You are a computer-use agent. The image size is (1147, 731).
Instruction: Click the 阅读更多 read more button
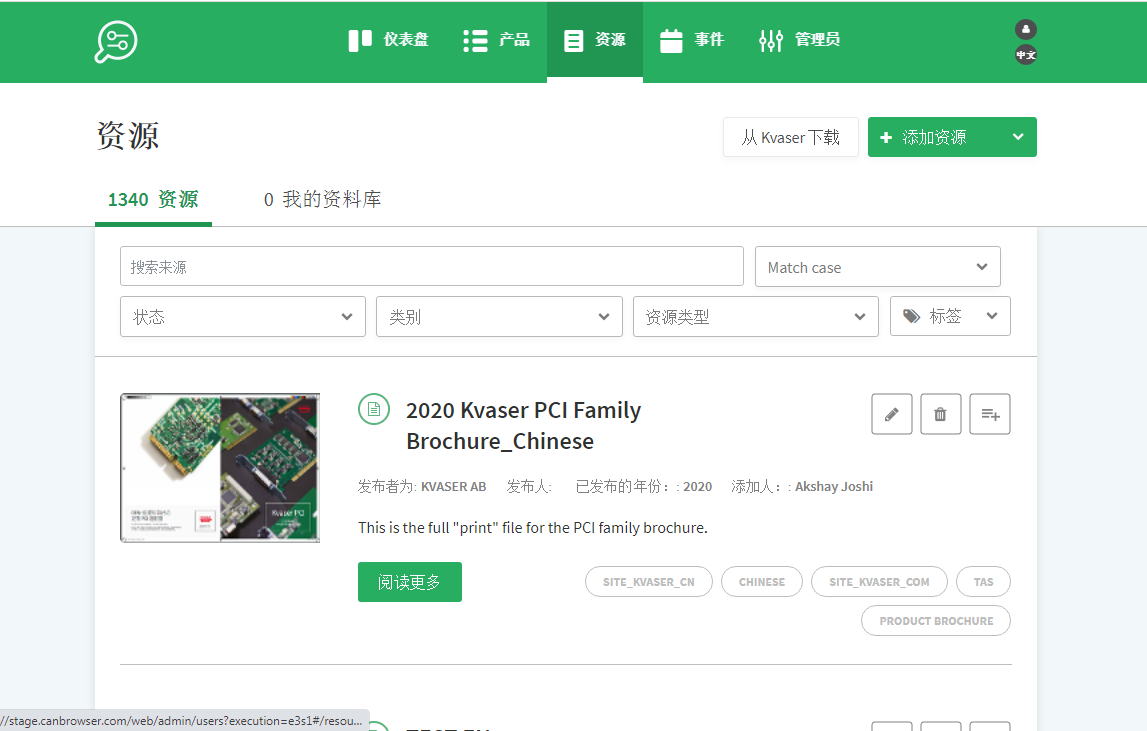coord(410,582)
